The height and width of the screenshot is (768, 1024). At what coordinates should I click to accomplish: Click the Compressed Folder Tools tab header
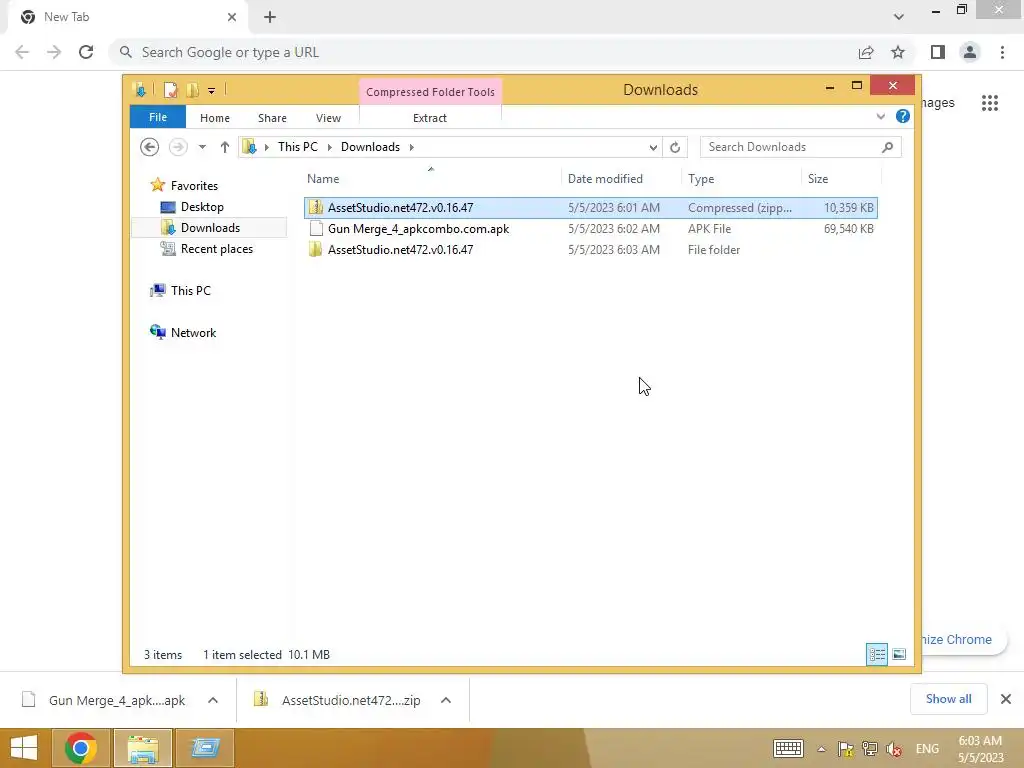coord(430,92)
